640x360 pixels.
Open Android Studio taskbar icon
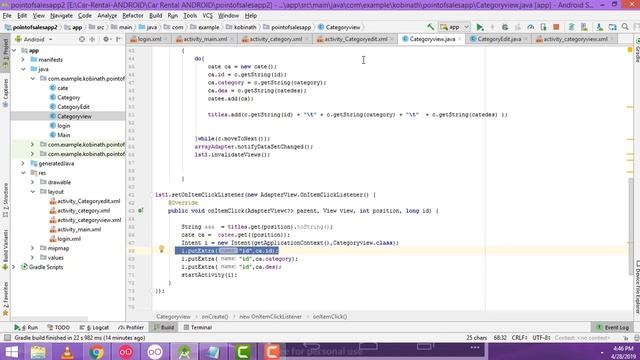pos(184,352)
